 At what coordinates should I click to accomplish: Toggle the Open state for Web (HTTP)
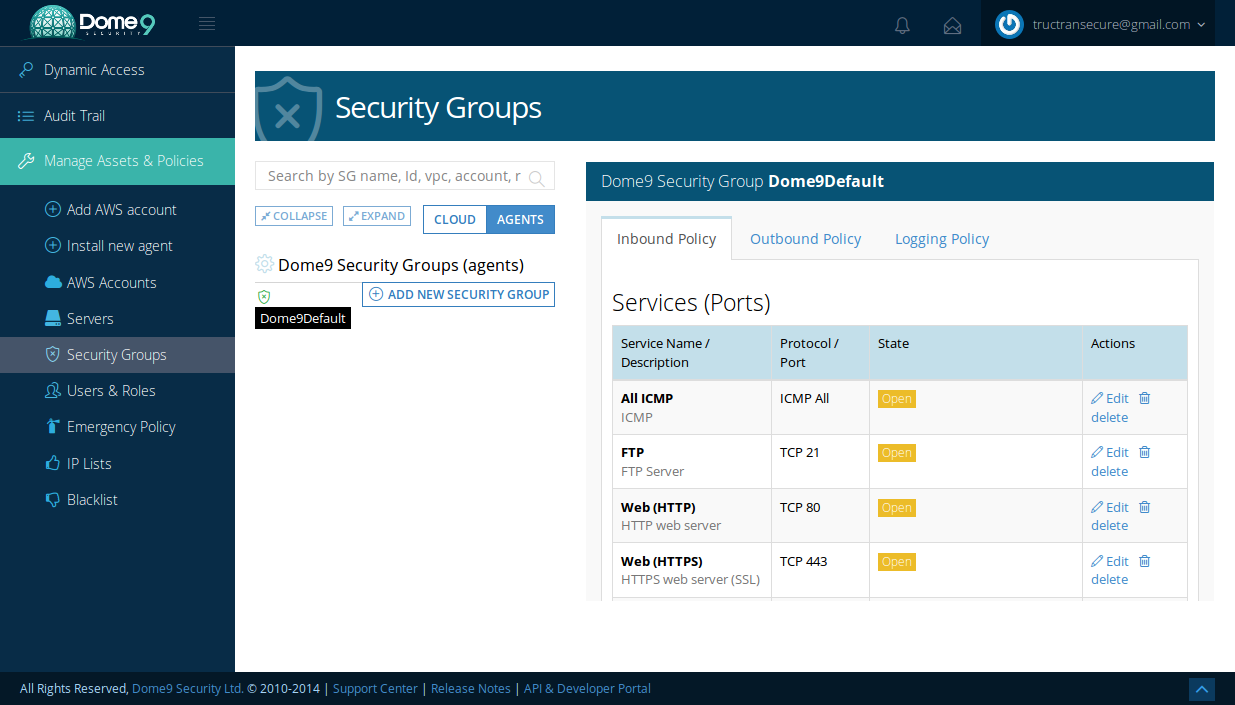(896, 507)
